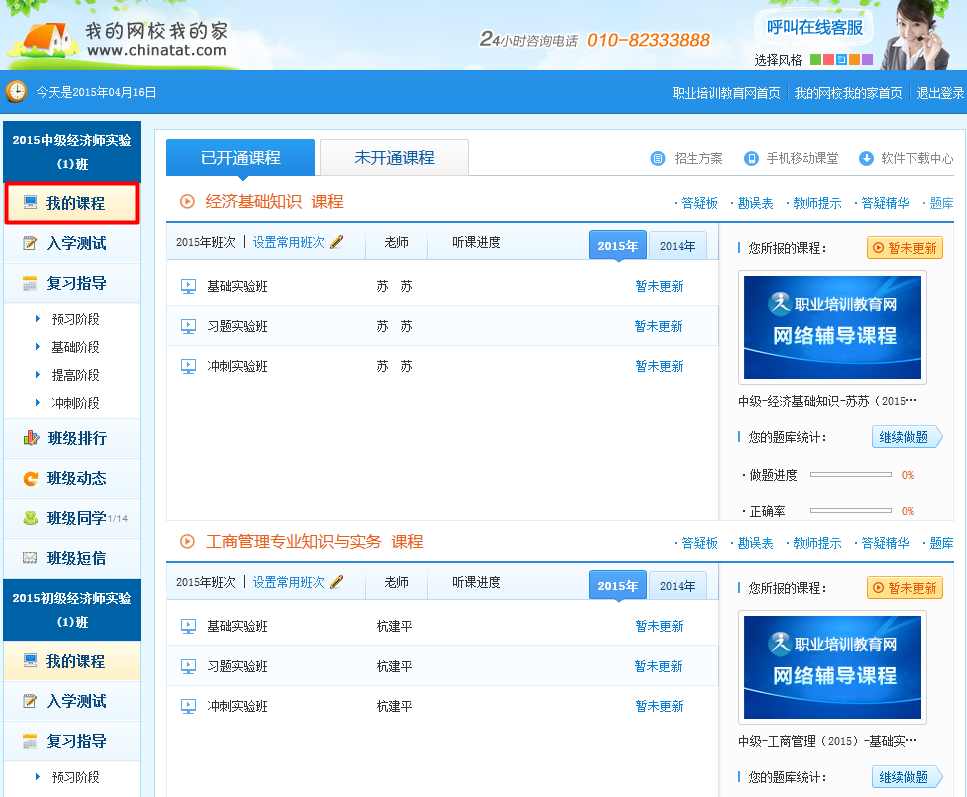Select 2014年 tab in 经济基础知识 course

(x=677, y=246)
